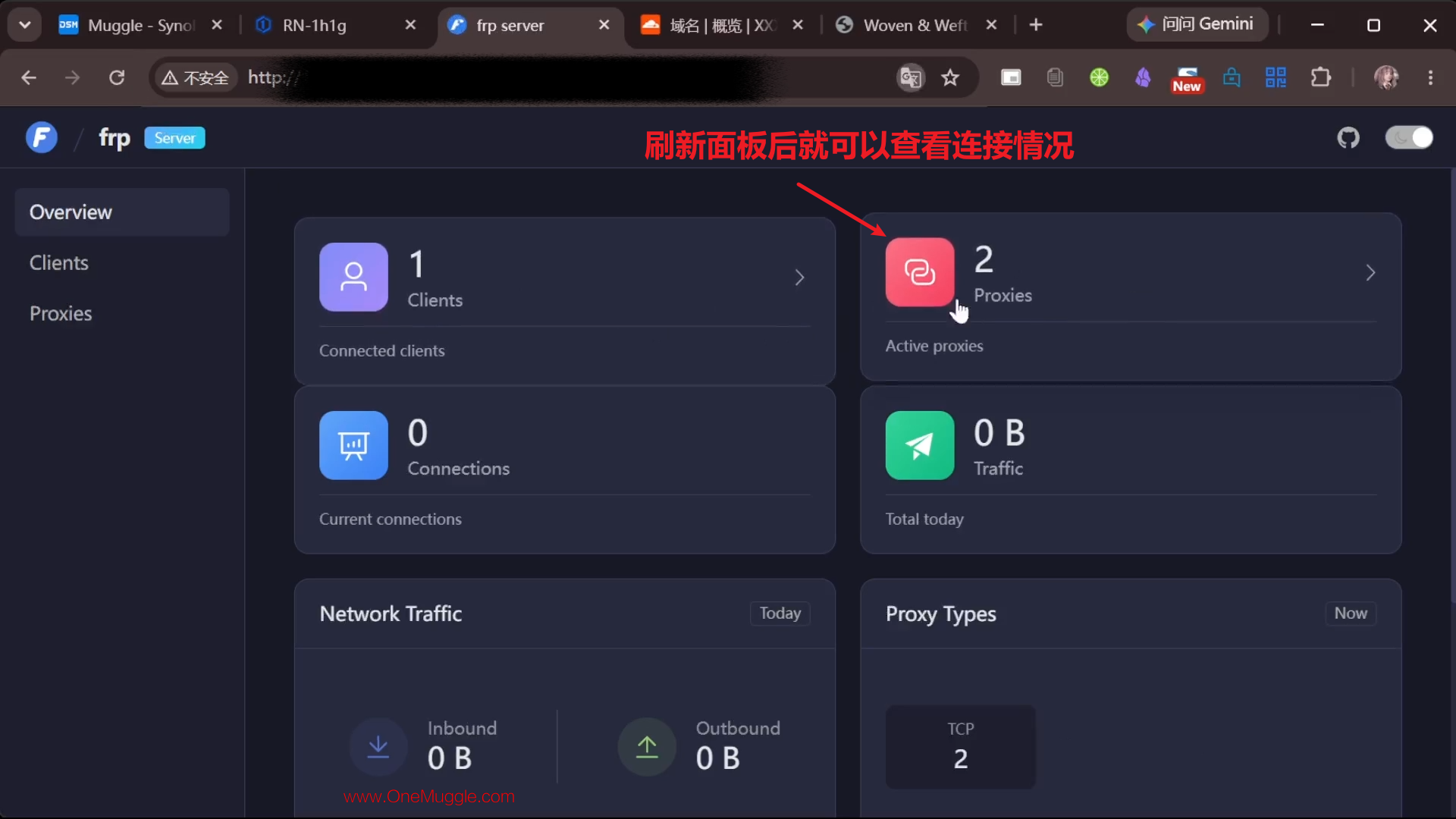
Task: Open the Chrome three-dot menu
Action: (x=1430, y=77)
